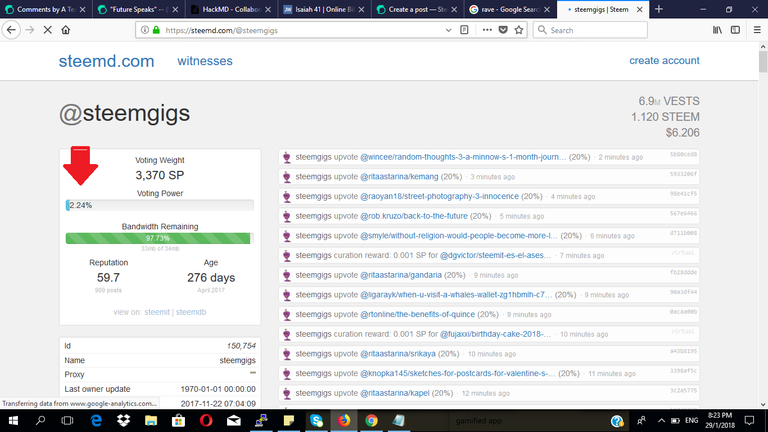View profile on steemdb link
Viewport: 768px width, 432px height.
(x=191, y=312)
